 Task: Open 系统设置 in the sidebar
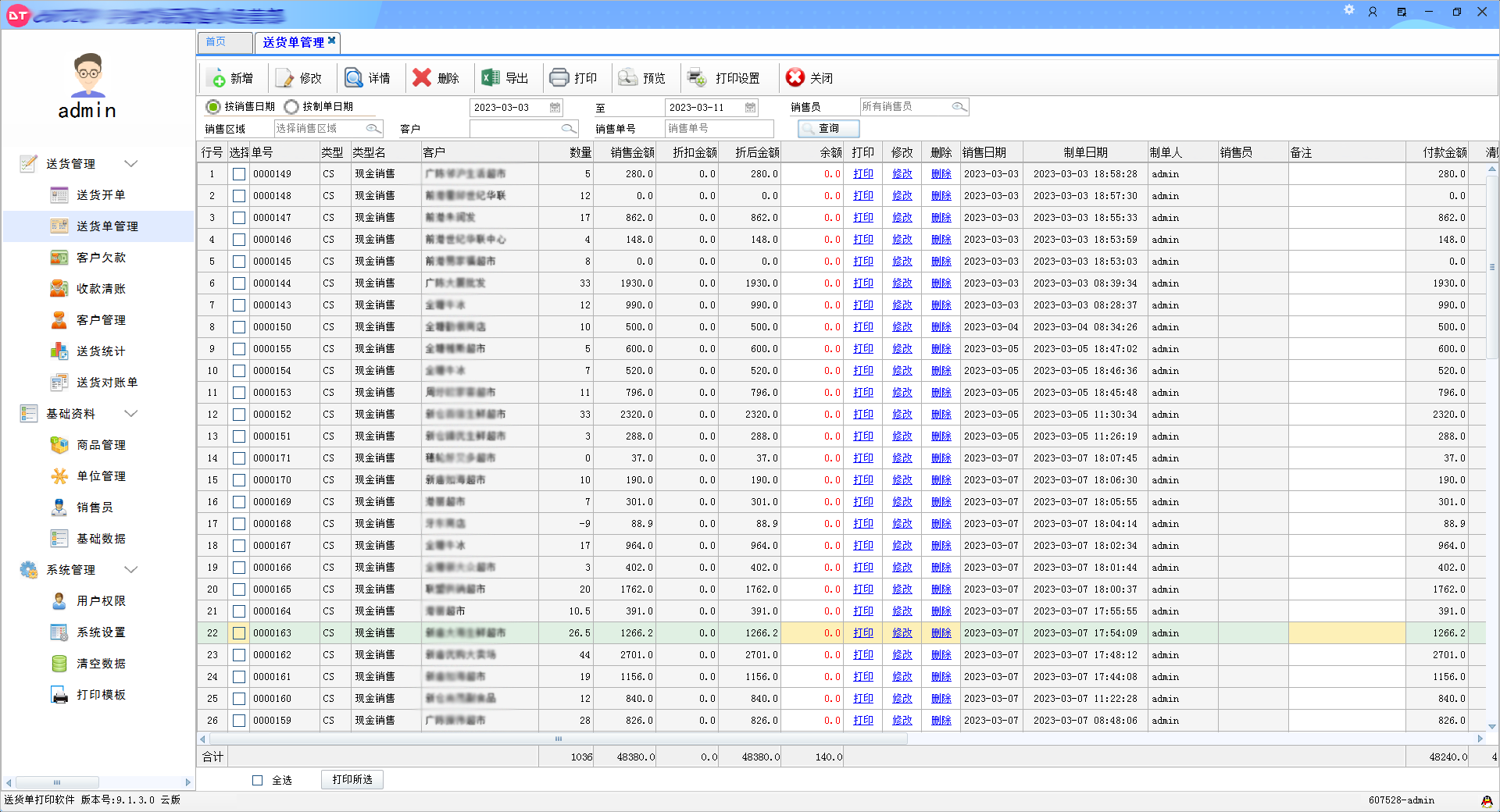click(100, 632)
